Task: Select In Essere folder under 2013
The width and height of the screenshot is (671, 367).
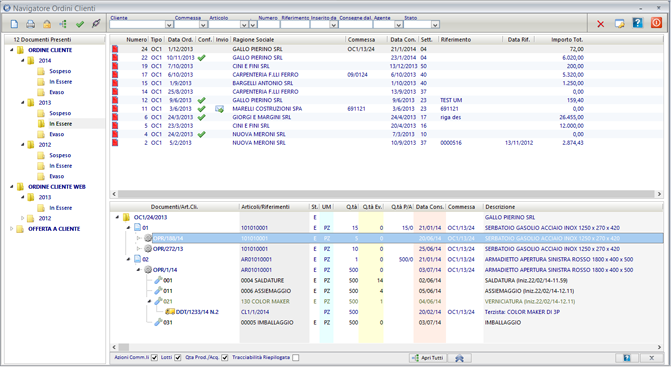Action: coord(60,124)
